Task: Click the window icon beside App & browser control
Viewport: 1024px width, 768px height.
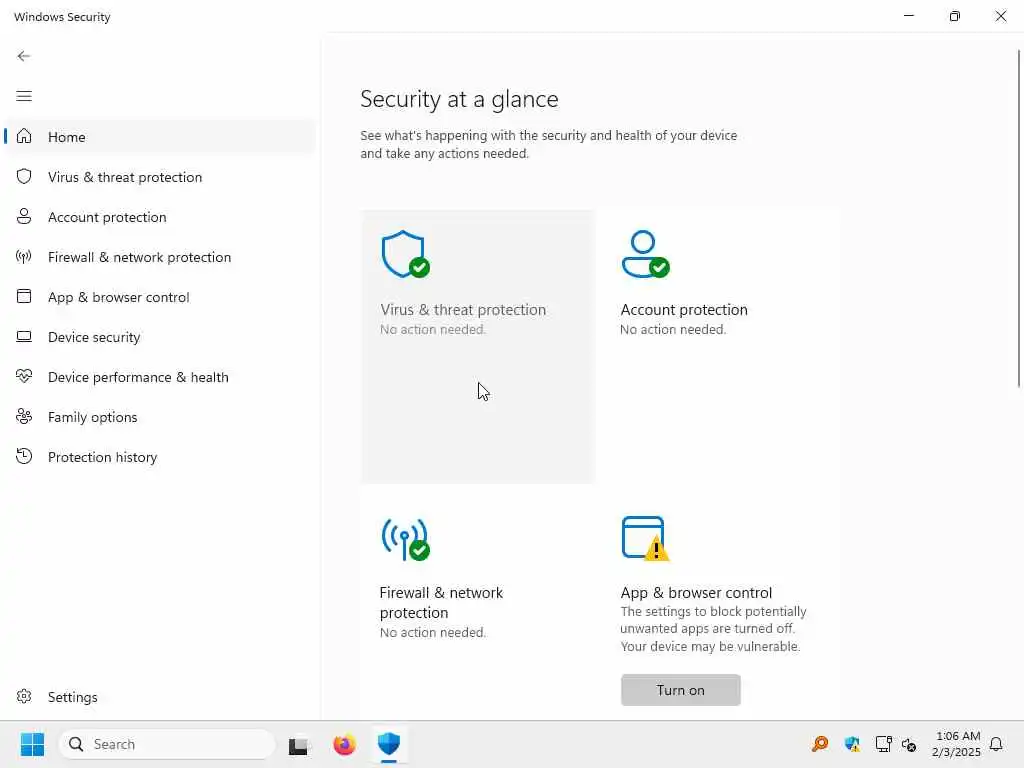Action: (24, 296)
